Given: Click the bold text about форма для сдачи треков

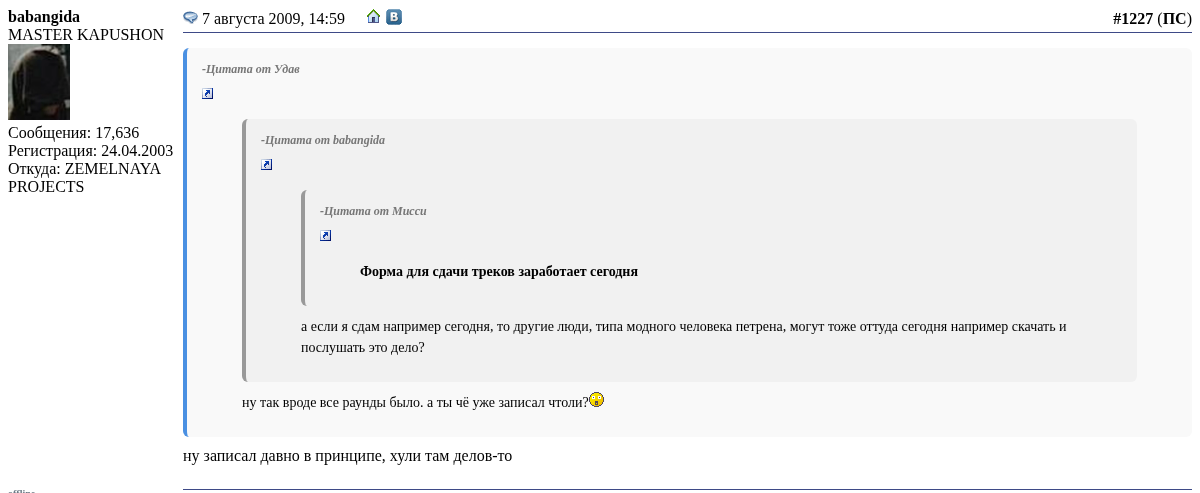Looking at the screenshot, I should pos(498,271).
